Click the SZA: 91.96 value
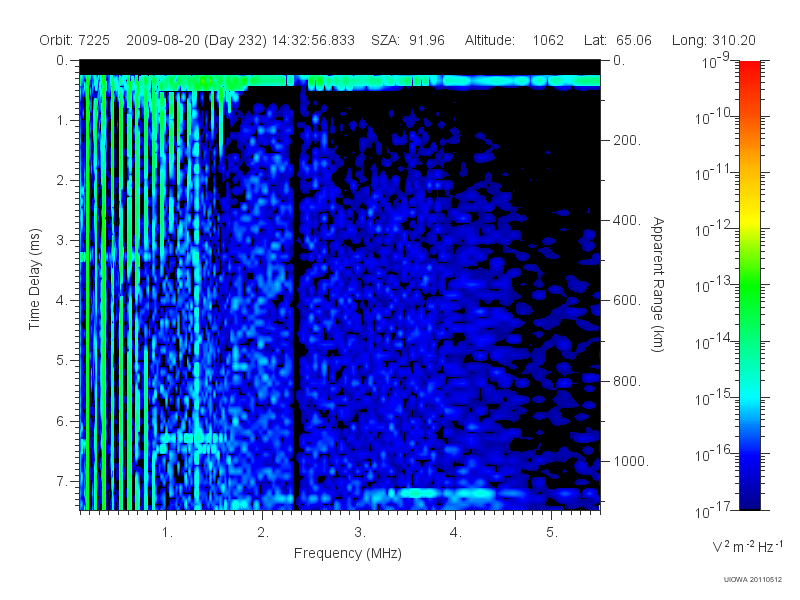Viewport: 800px width, 600px height. click(408, 40)
